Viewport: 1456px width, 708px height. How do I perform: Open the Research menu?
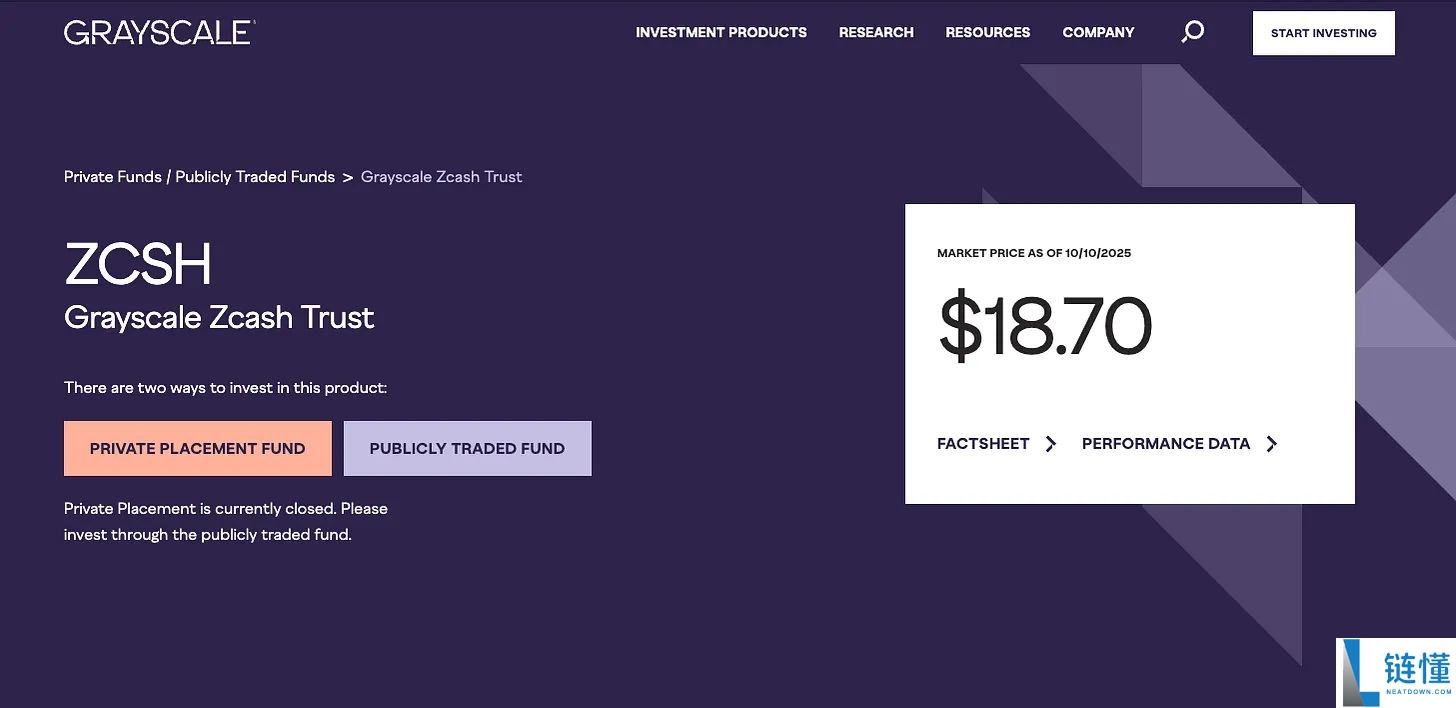876,32
